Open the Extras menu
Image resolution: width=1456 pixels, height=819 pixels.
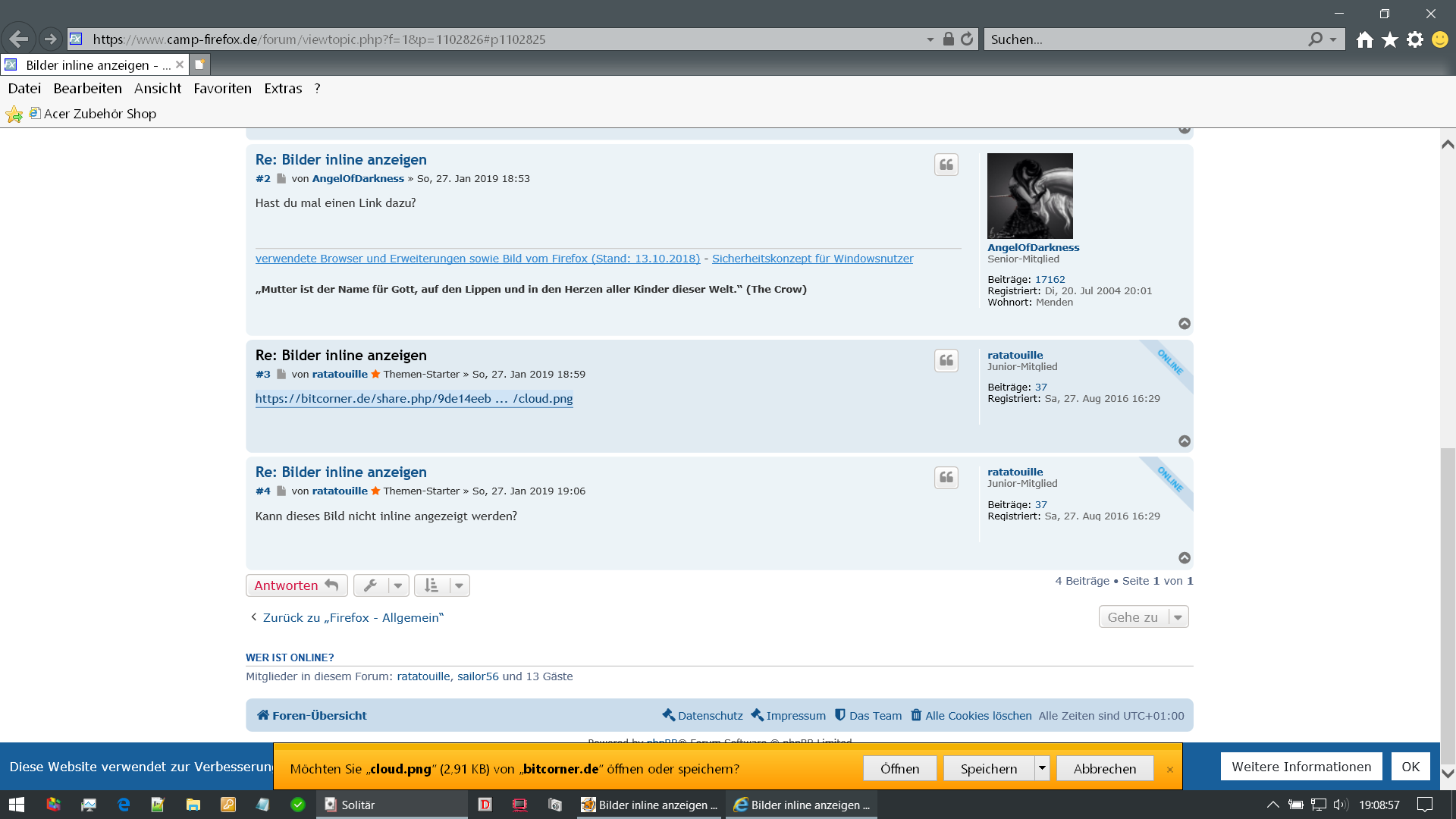tap(283, 88)
